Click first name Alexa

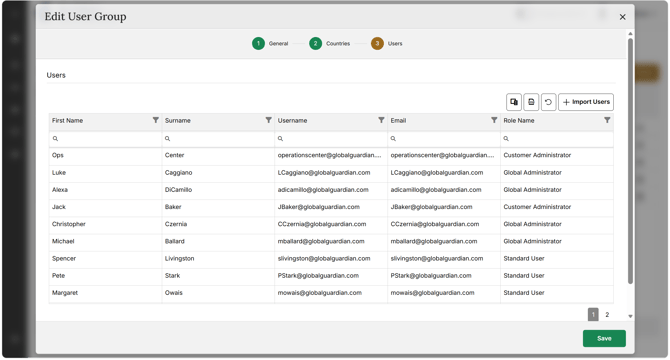(60, 190)
